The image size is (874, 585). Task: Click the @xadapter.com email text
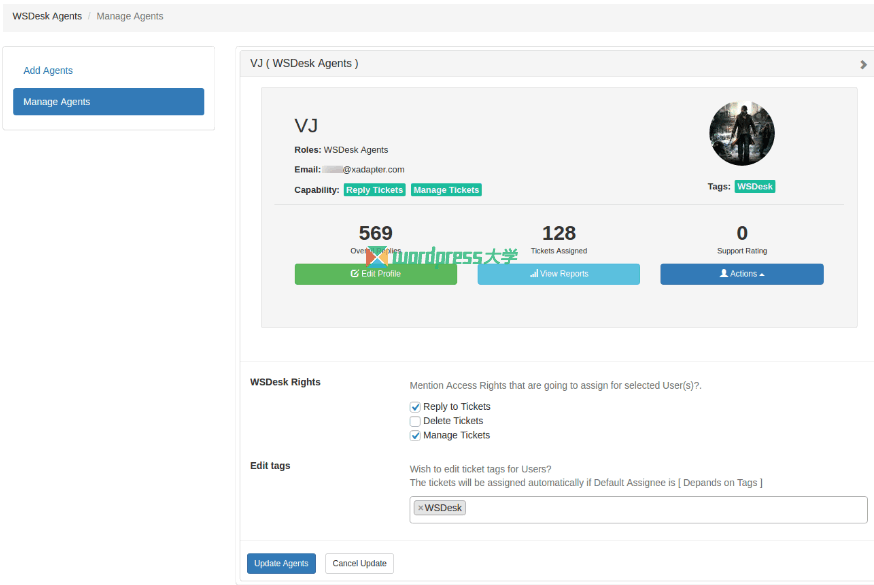pyautogui.click(x=373, y=169)
